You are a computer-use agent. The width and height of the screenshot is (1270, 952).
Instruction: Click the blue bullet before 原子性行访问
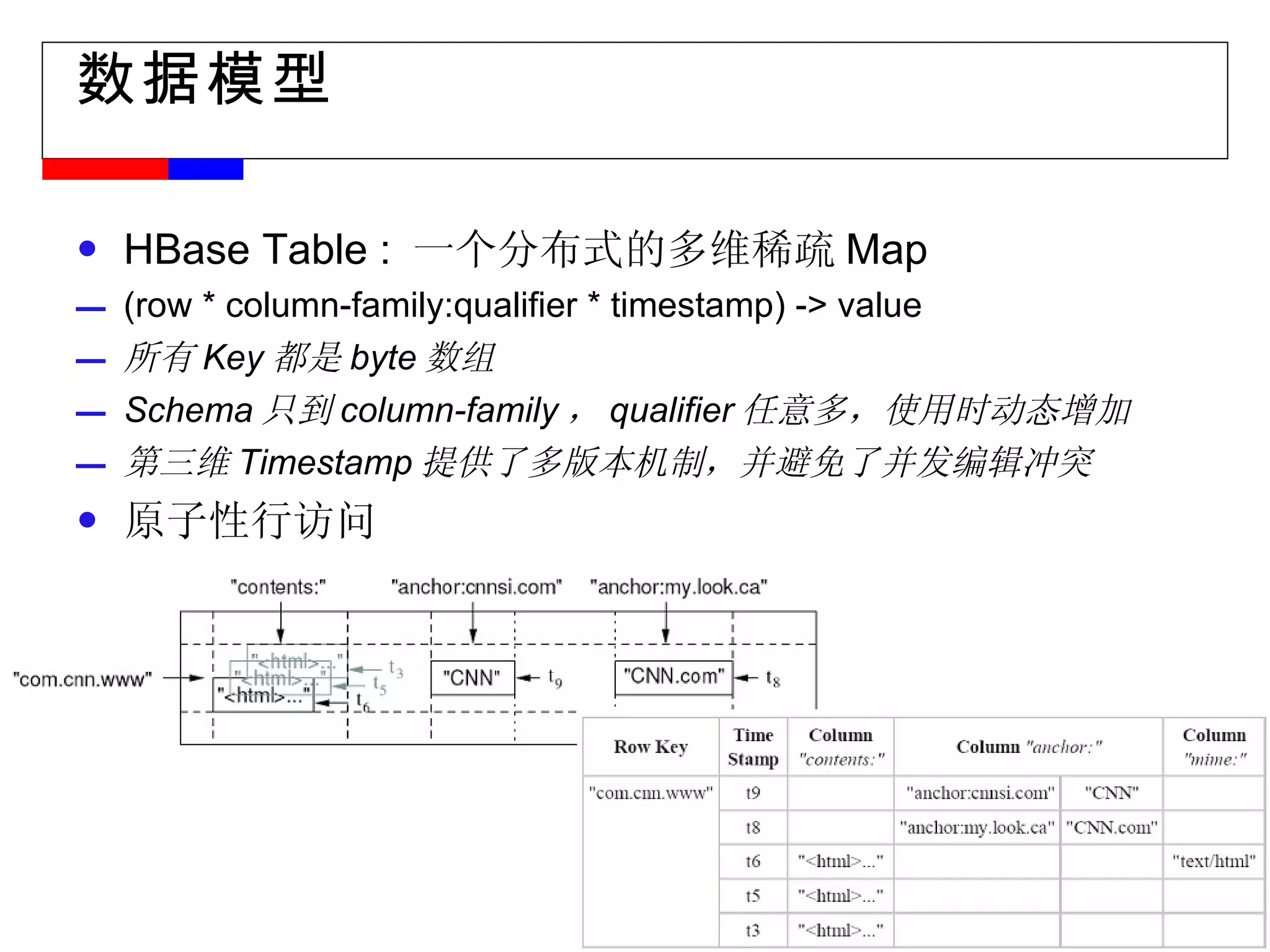(87, 519)
